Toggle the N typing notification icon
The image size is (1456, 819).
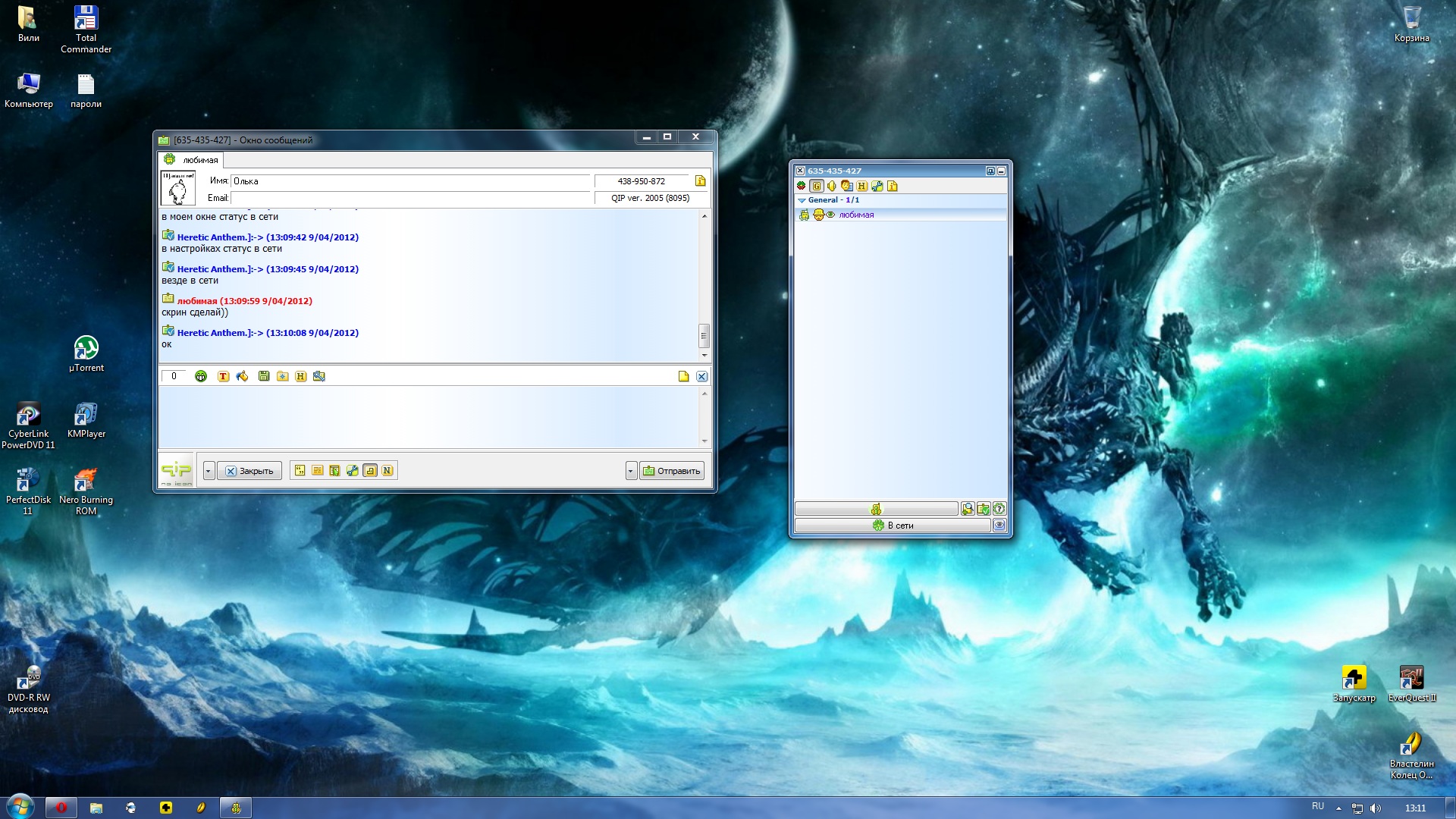tap(388, 471)
